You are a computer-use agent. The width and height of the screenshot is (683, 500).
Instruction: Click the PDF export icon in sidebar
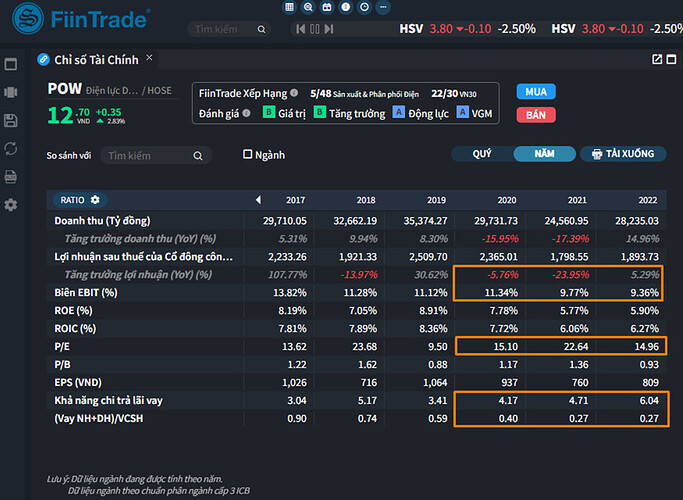point(11,177)
